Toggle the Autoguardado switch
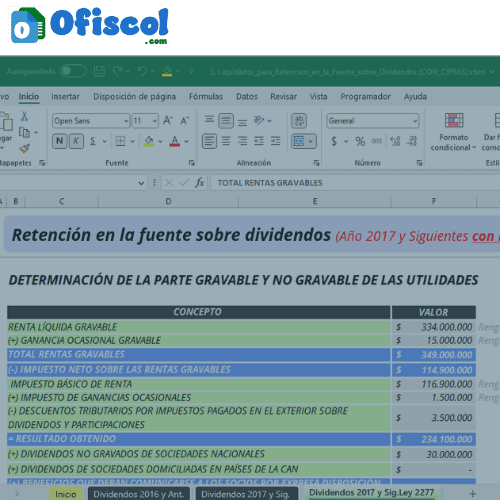 73,71
